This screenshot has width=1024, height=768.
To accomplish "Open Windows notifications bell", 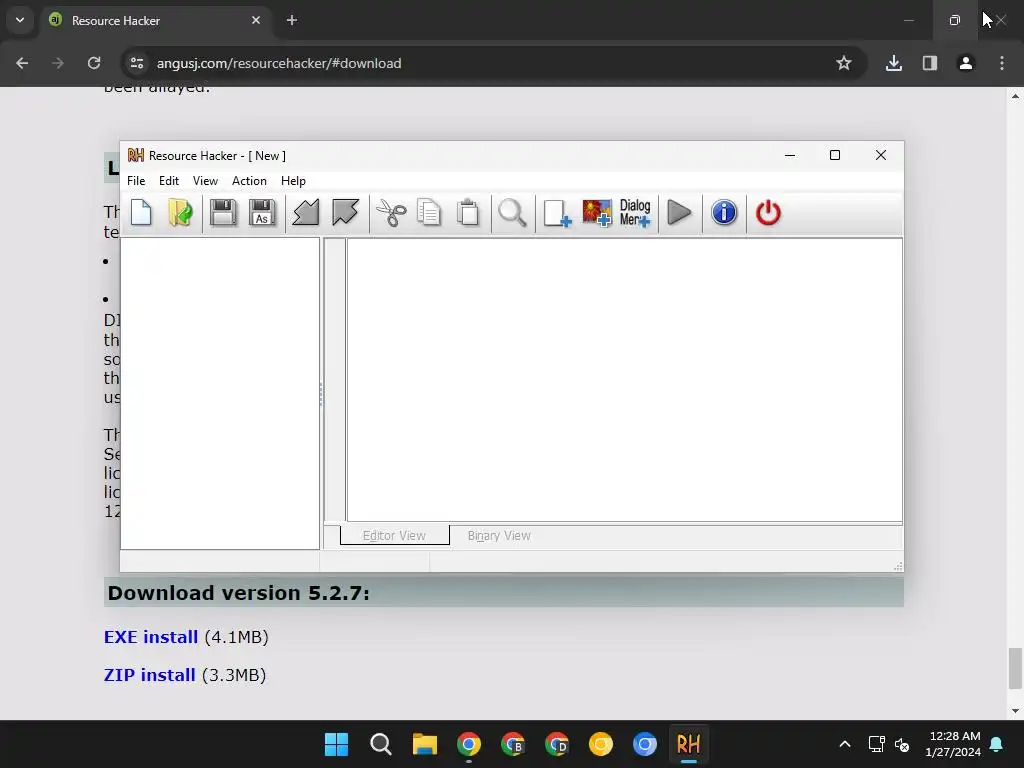I will click(x=997, y=744).
